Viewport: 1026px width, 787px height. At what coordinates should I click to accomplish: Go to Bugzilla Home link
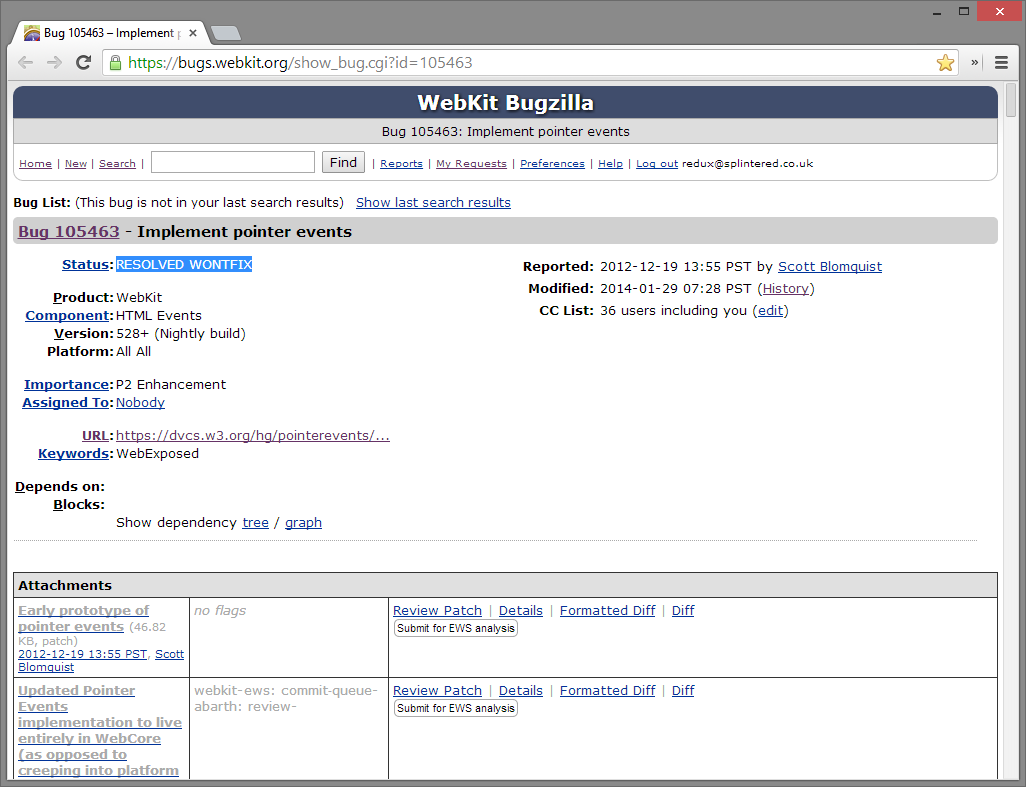(x=35, y=164)
